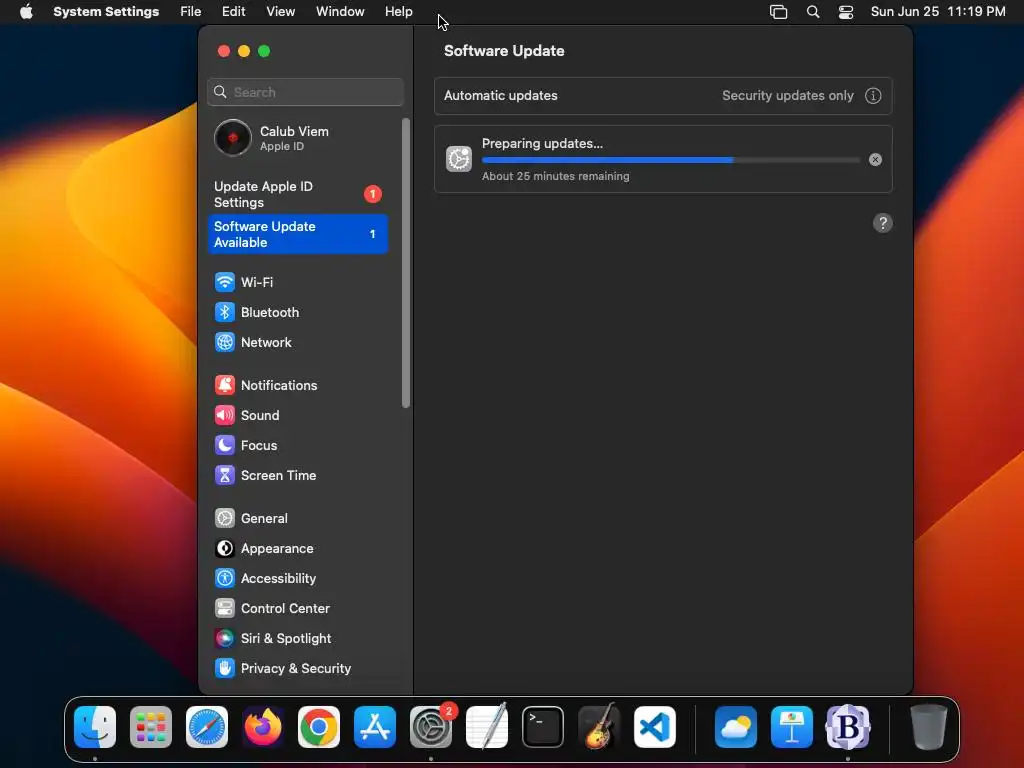Select Update Apple ID Settings row
Image resolution: width=1024 pixels, height=768 pixels.
coord(298,194)
